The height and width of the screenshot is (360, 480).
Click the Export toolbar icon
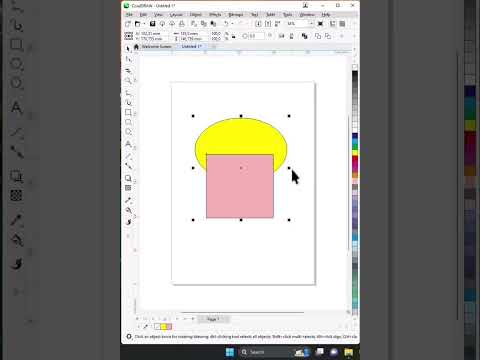[268, 24]
